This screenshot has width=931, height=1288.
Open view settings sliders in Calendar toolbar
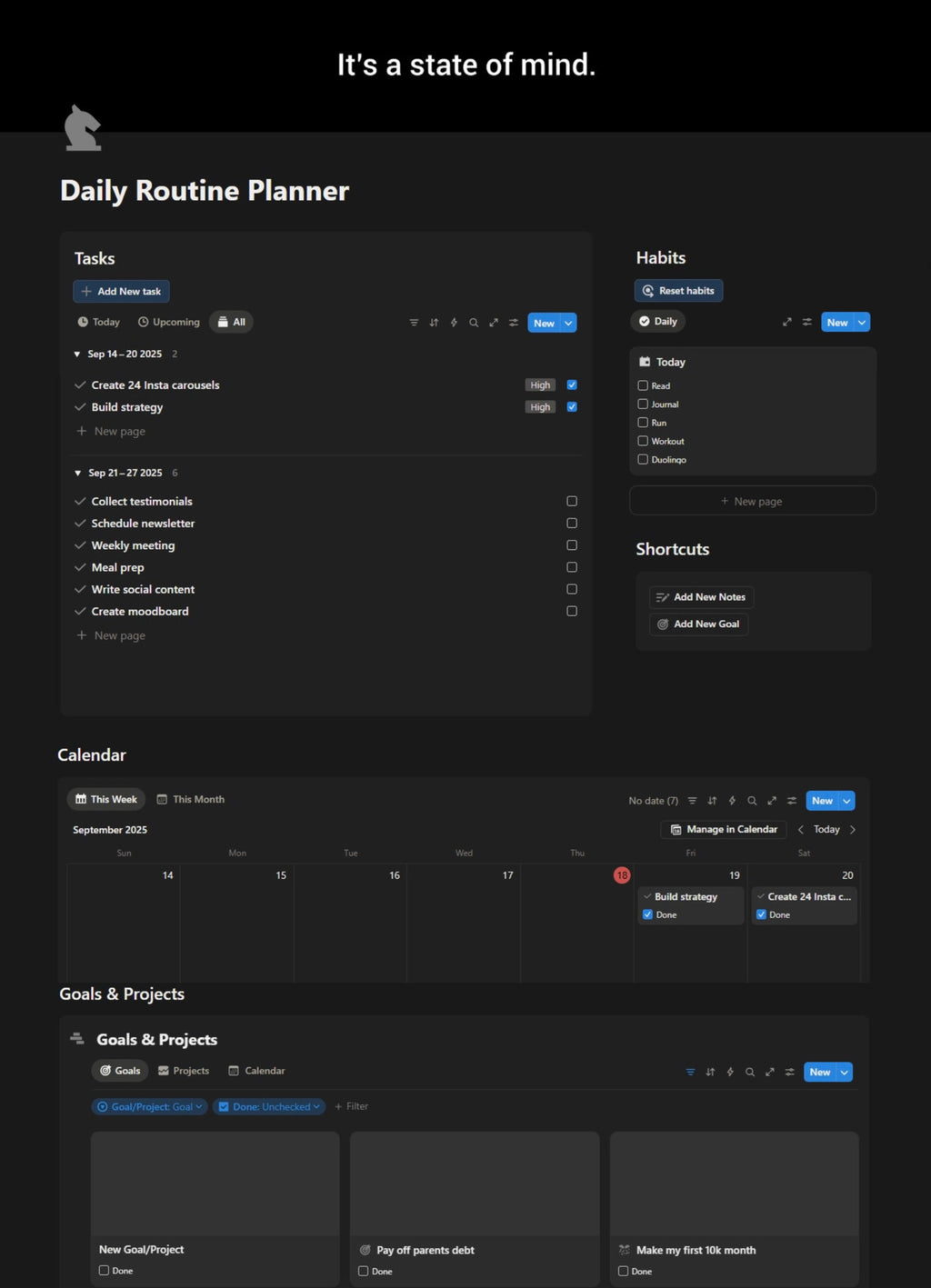[x=791, y=800]
